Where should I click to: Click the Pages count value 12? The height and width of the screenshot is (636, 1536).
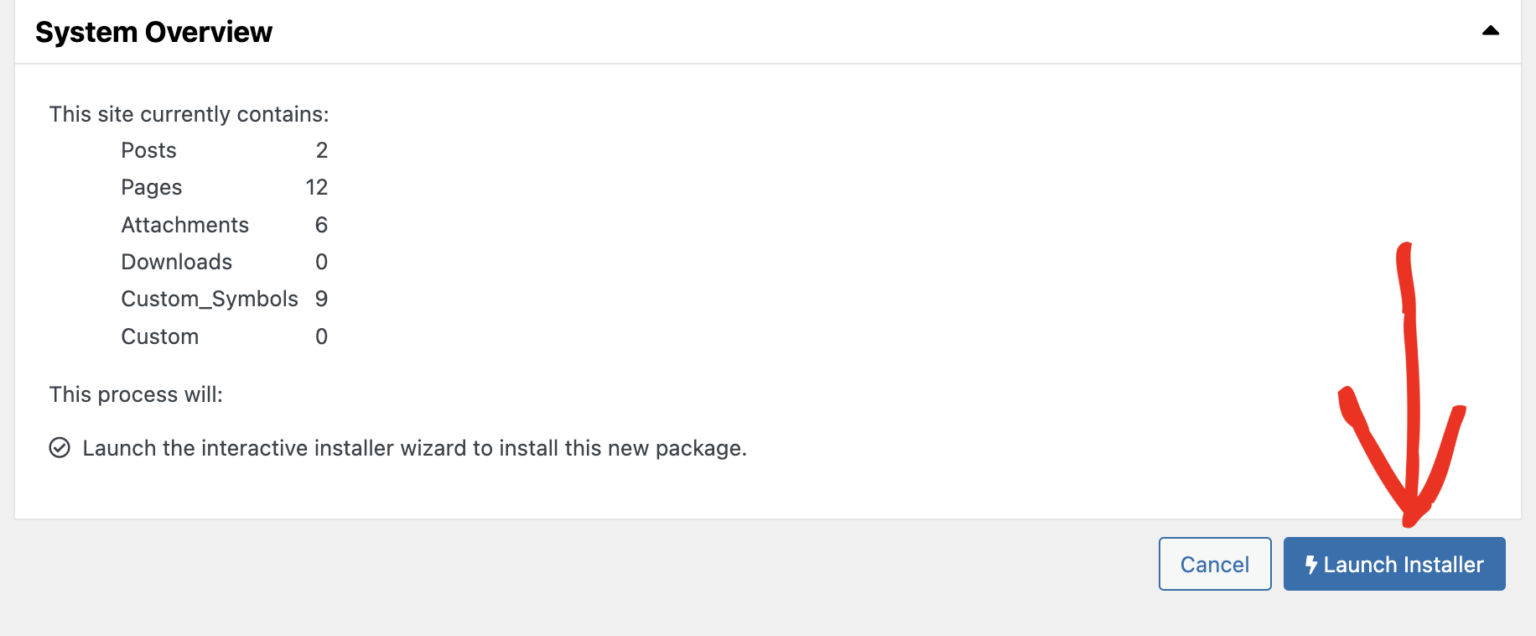(x=316, y=188)
